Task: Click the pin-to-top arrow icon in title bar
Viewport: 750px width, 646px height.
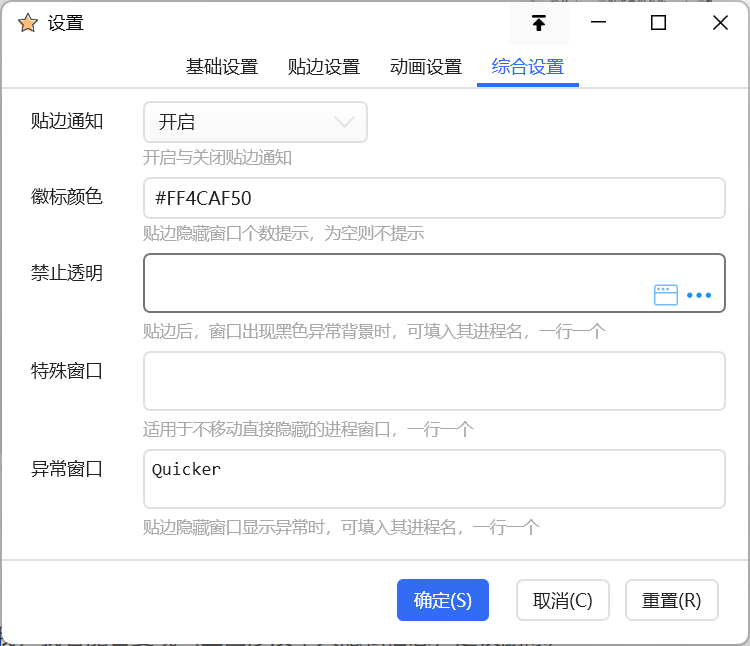Action: [x=539, y=23]
